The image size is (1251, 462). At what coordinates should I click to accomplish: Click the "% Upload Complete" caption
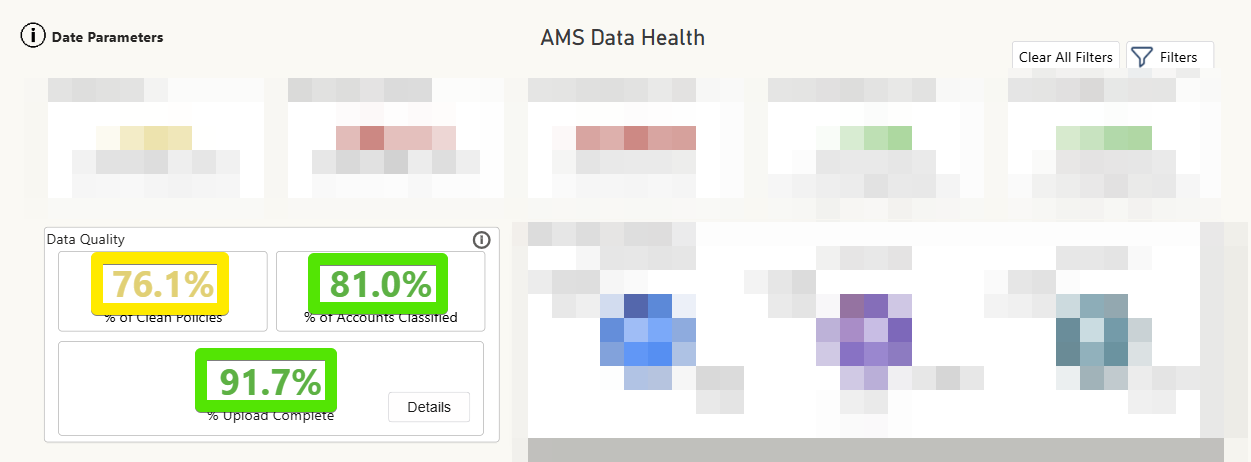tap(271, 415)
